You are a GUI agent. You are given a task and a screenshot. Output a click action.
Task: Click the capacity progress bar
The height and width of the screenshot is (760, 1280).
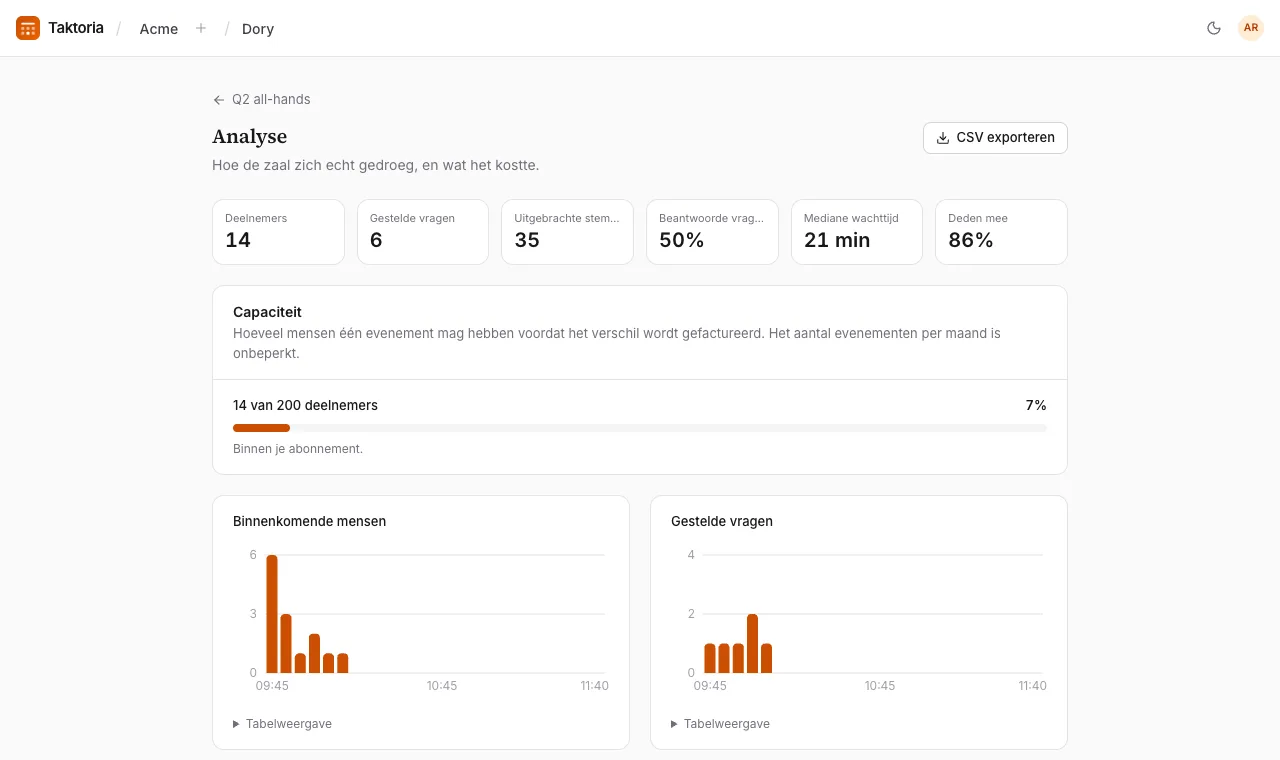(640, 428)
